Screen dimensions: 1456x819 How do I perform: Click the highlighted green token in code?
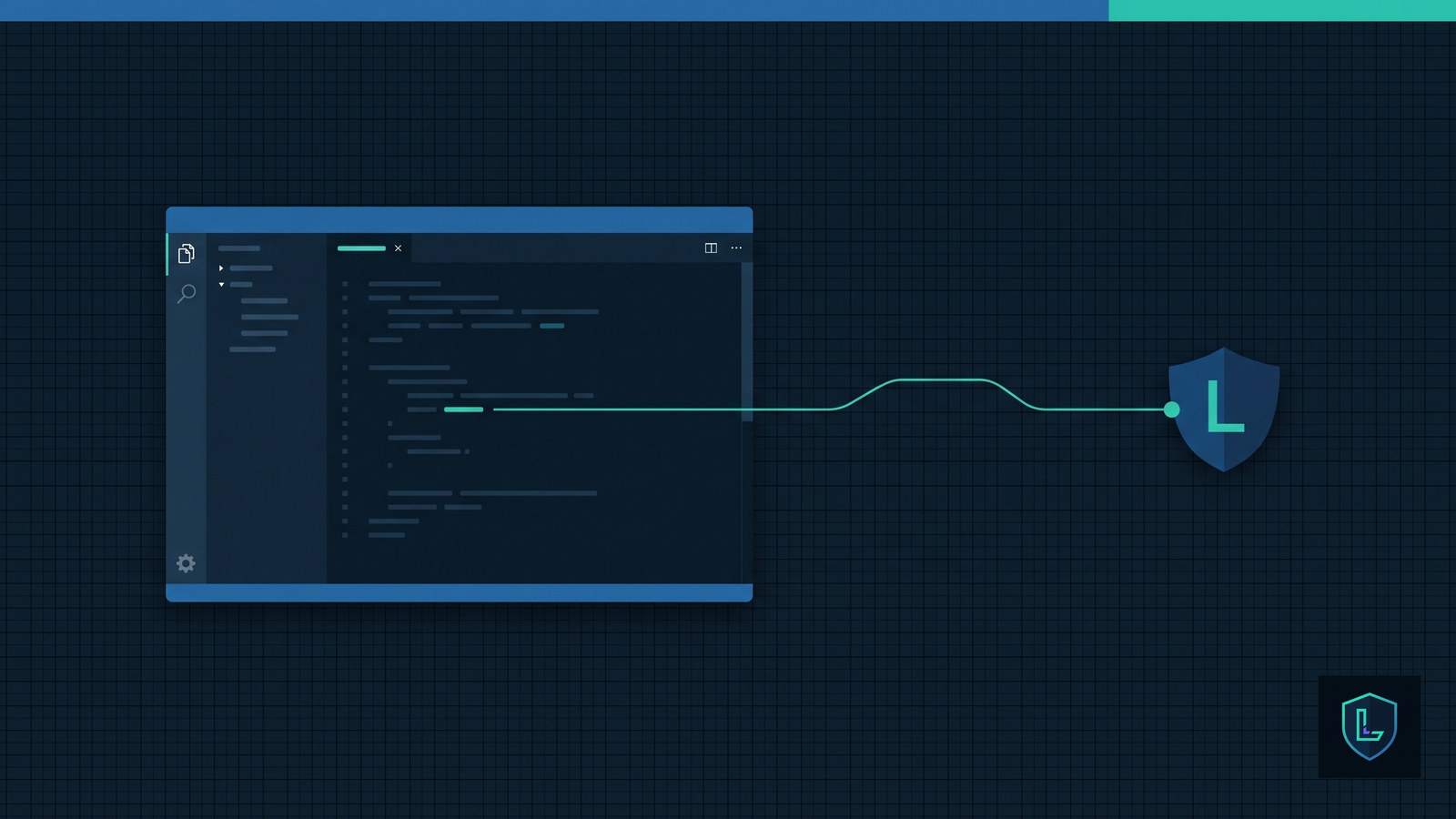(x=463, y=409)
